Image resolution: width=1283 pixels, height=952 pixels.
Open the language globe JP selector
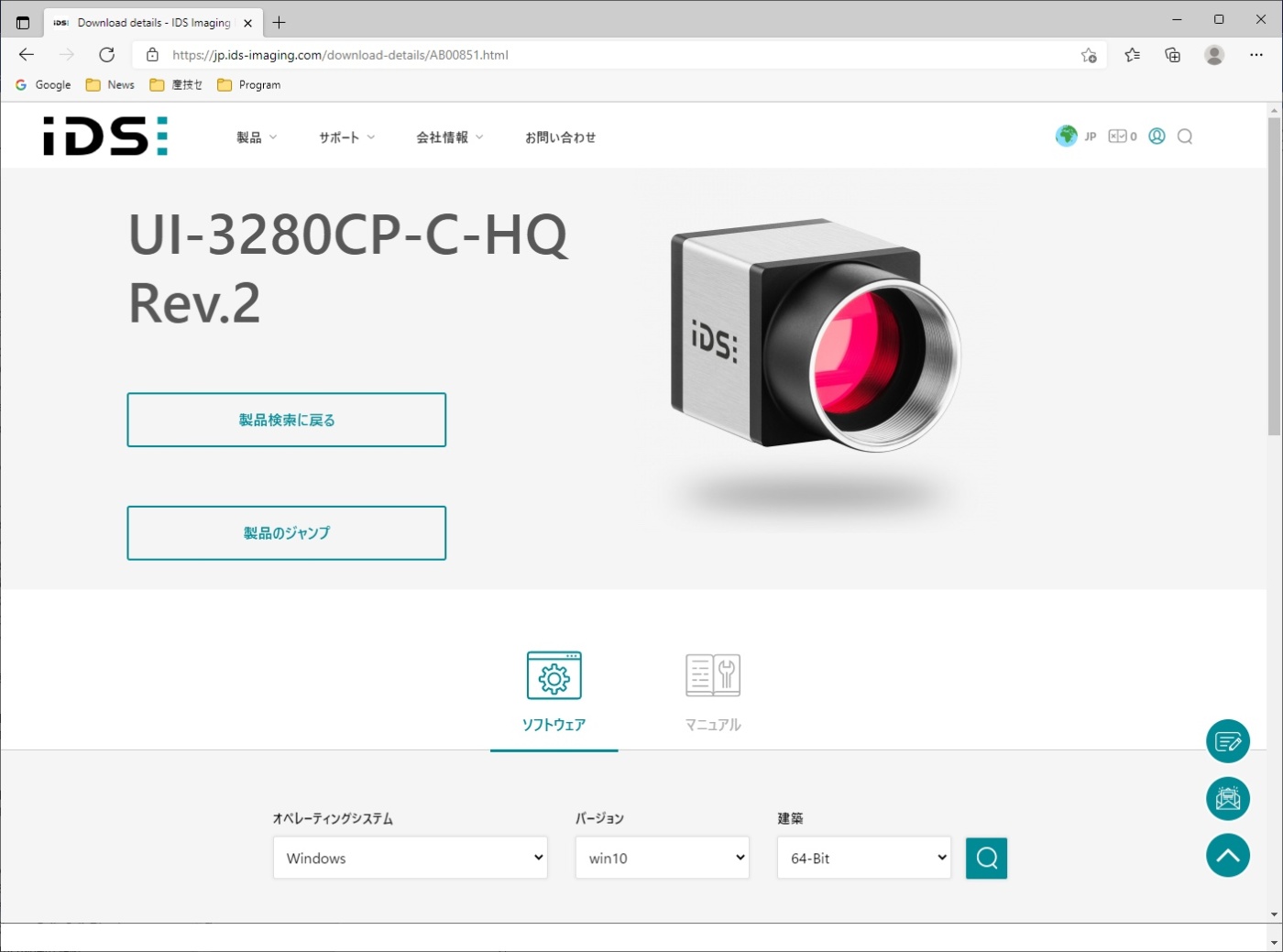click(x=1076, y=137)
